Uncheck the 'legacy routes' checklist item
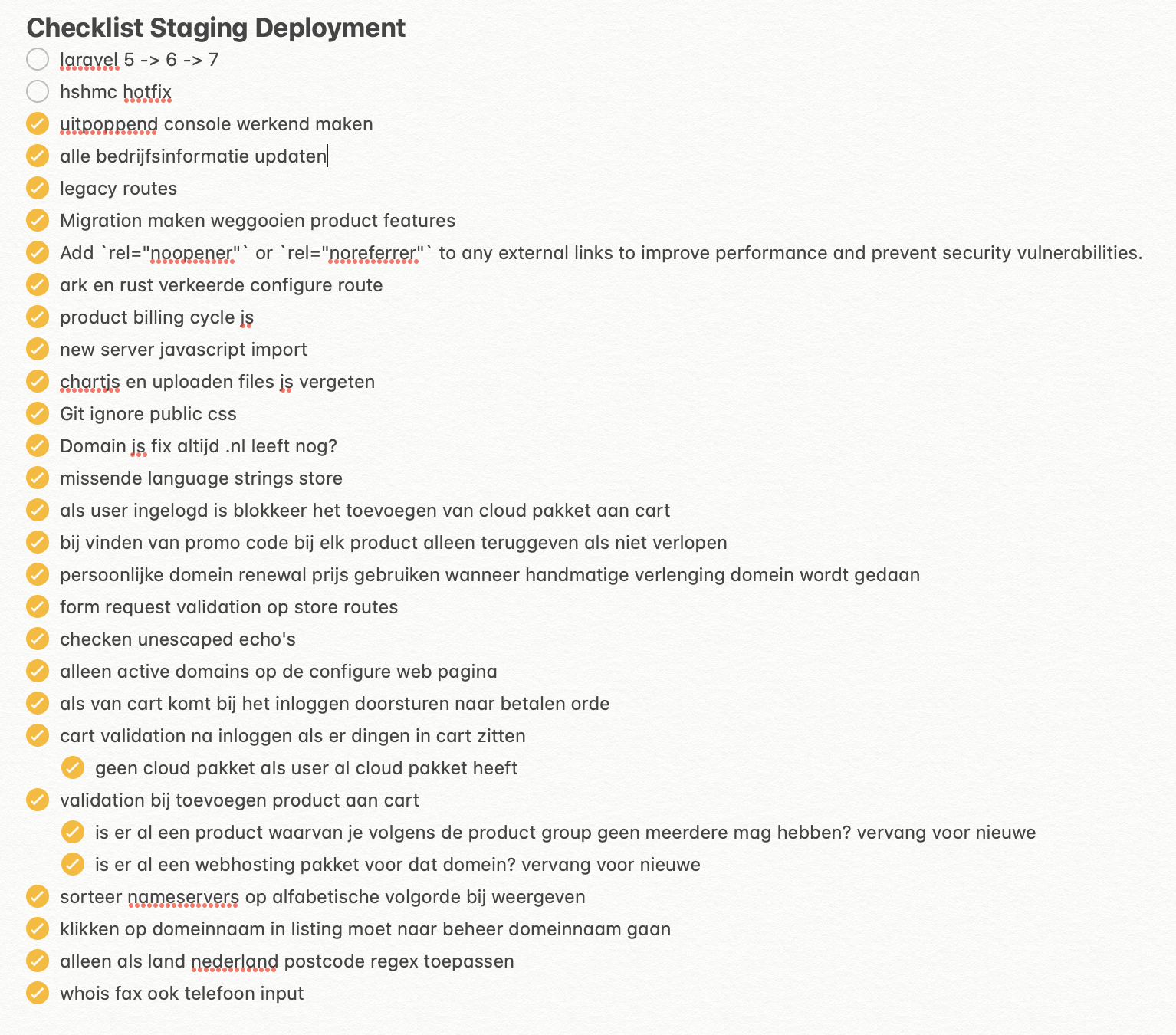Screen dimensions: 1176x1035 click(x=37, y=188)
